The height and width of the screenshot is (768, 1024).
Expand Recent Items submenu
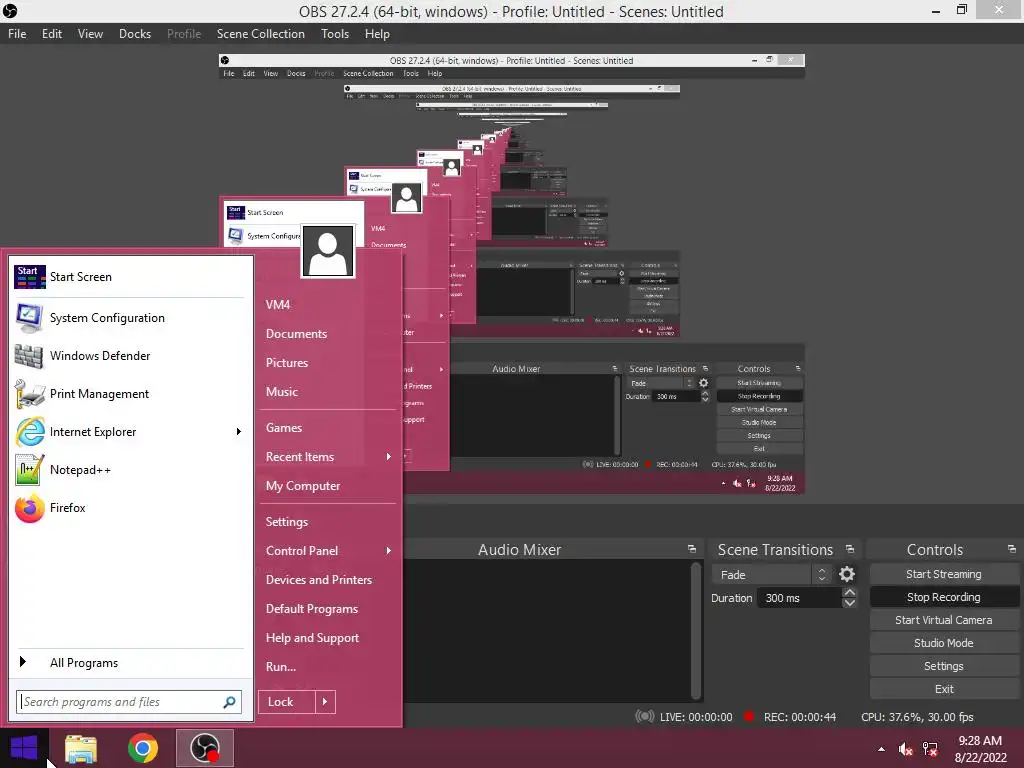[x=389, y=456]
